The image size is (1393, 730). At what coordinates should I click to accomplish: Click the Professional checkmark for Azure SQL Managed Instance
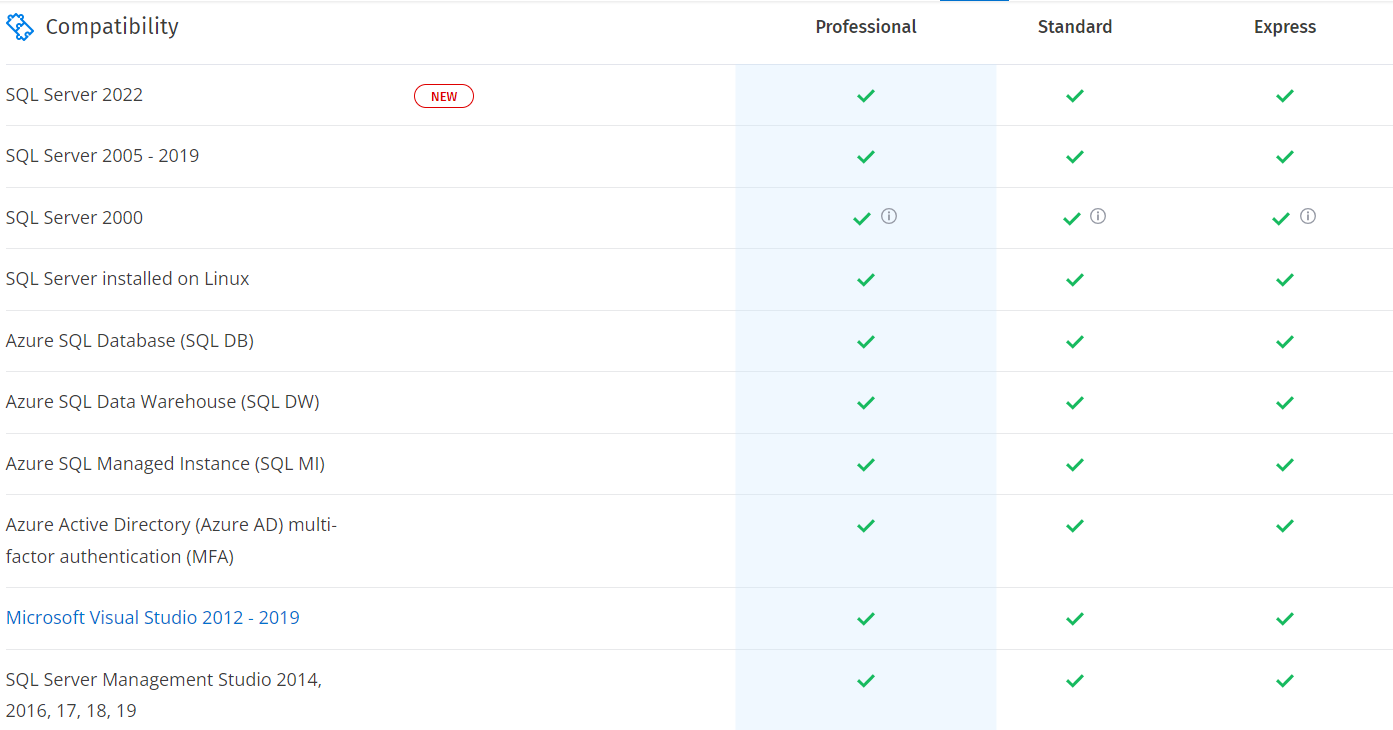866,465
